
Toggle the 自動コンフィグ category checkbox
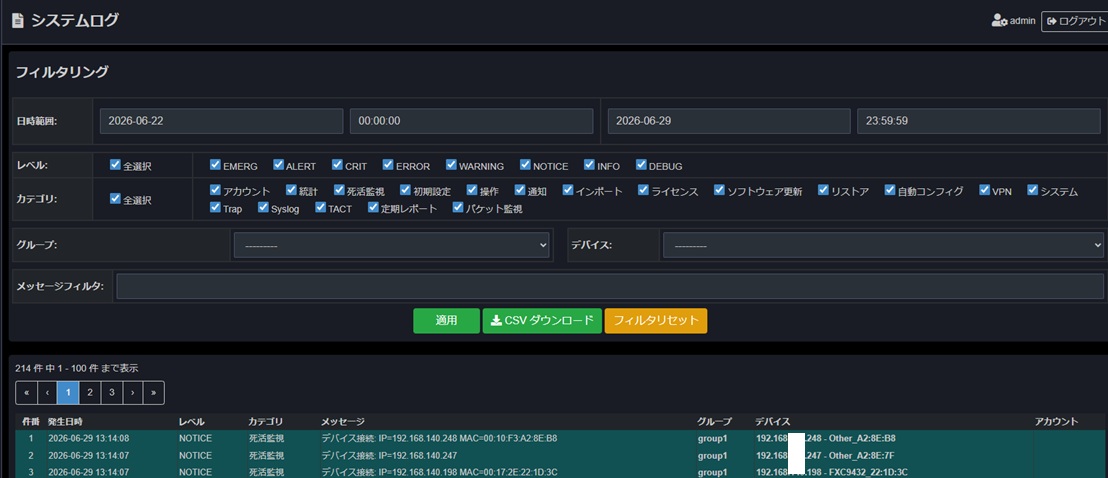[x=890, y=190]
